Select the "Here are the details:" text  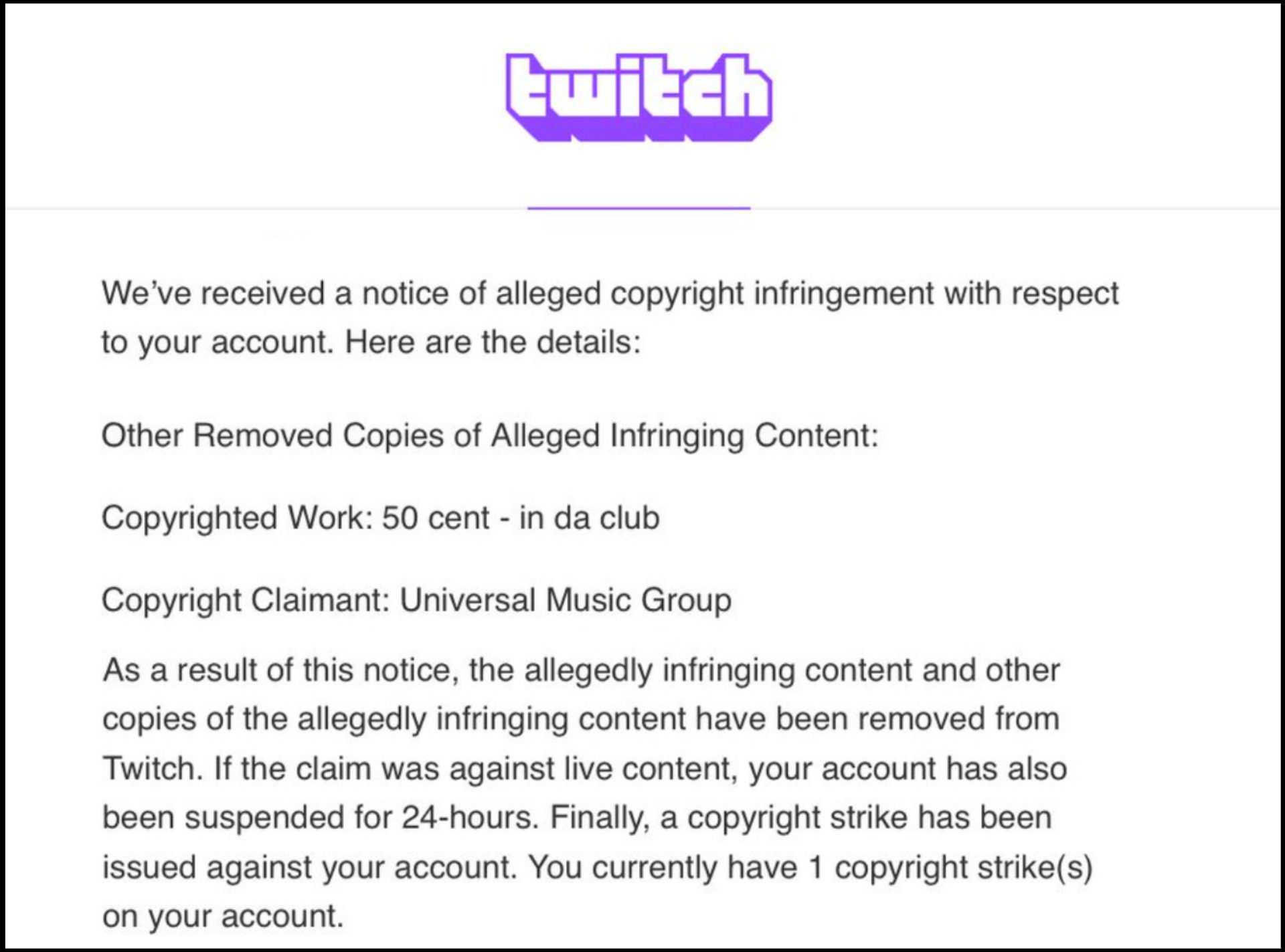point(493,343)
